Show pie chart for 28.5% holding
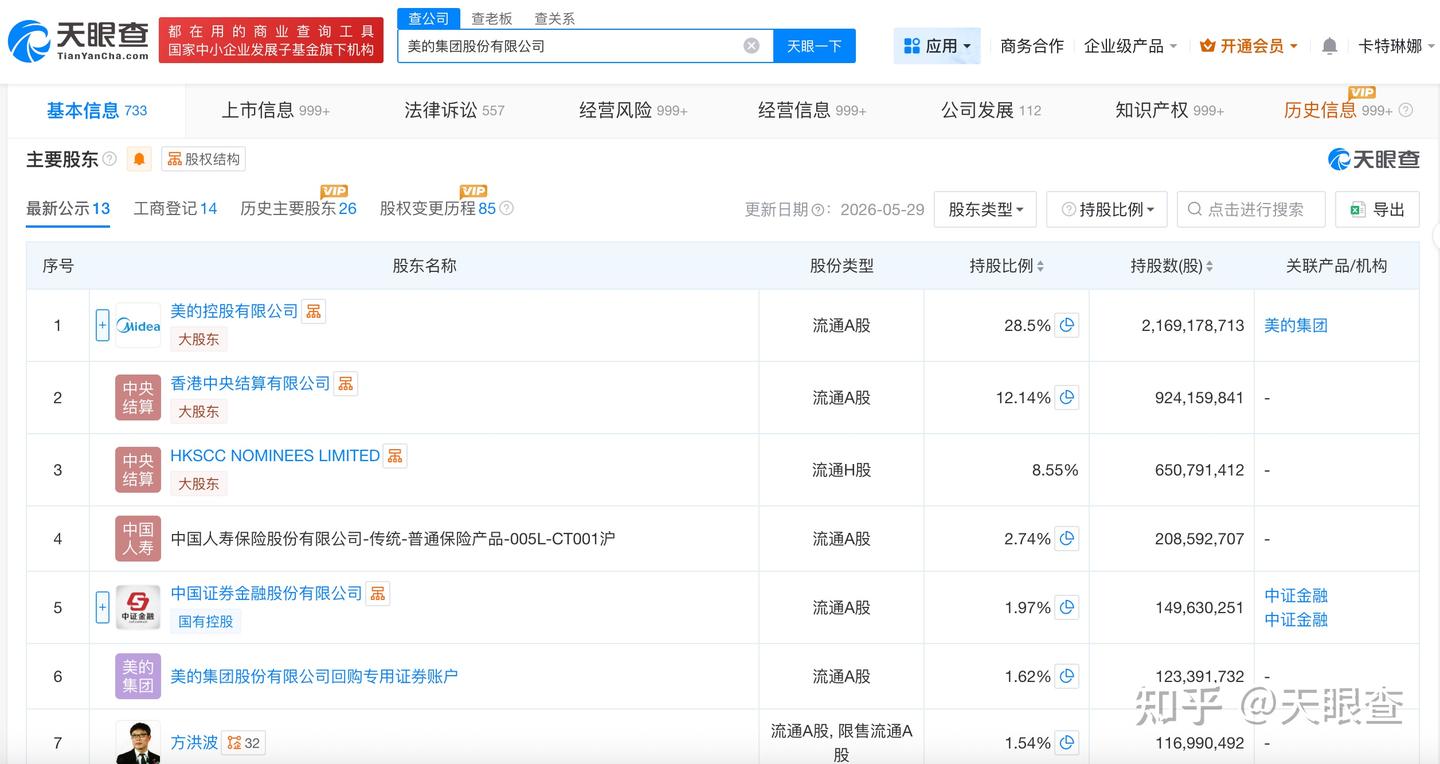 click(x=1067, y=325)
